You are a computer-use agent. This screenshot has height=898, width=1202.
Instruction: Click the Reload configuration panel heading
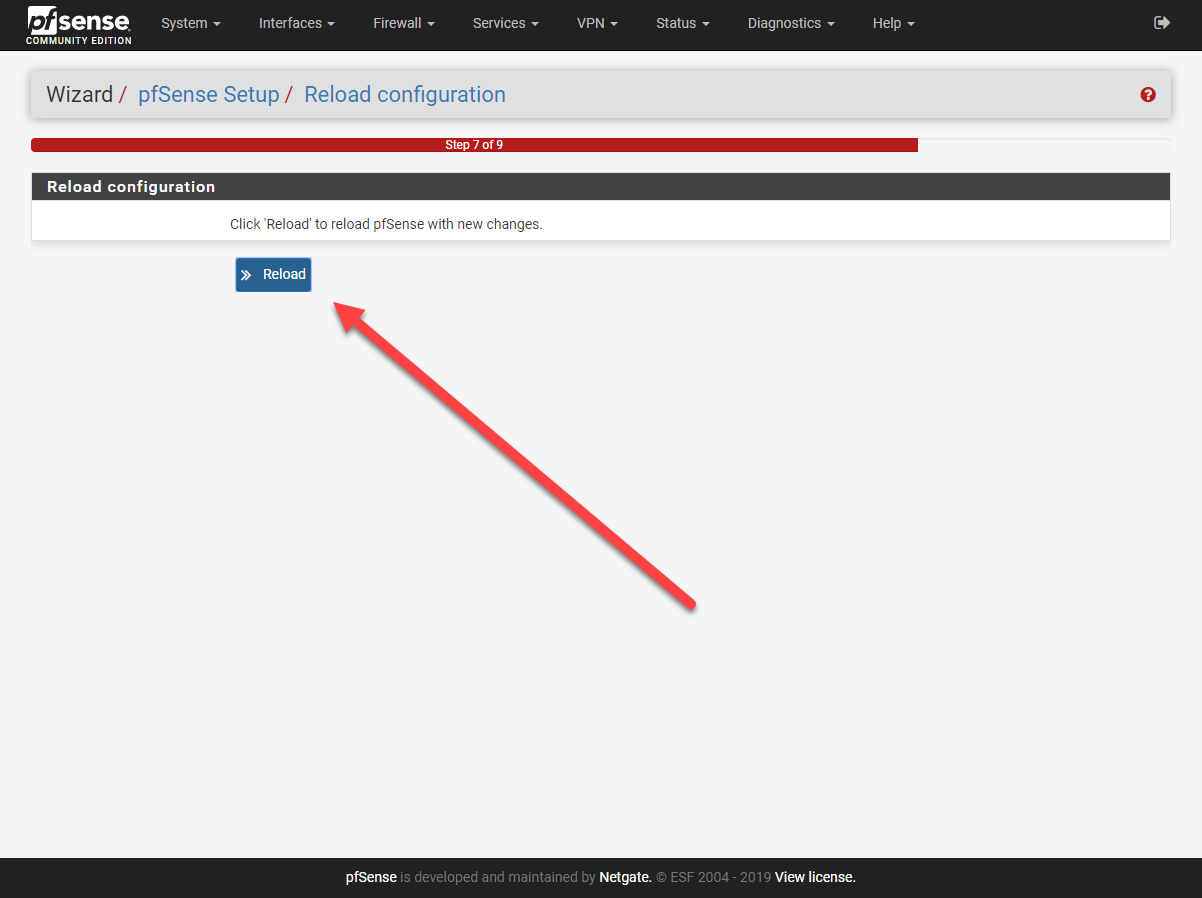[x=601, y=187]
